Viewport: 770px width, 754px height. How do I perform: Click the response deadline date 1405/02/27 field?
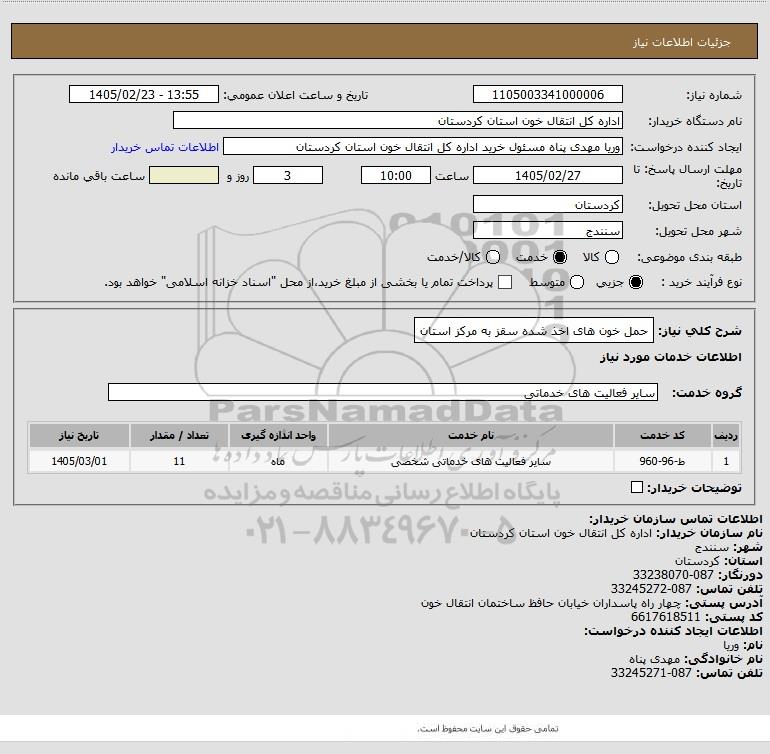click(548, 175)
